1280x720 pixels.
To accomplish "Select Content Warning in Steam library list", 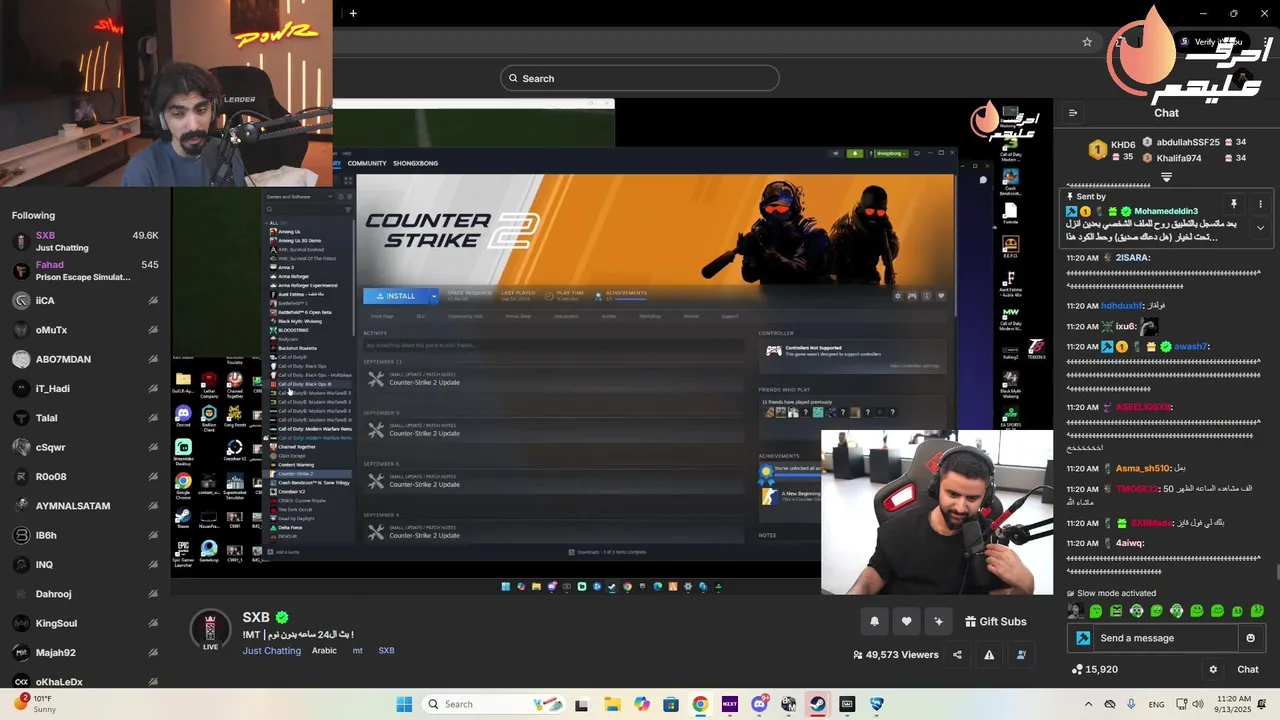I will [x=295, y=465].
